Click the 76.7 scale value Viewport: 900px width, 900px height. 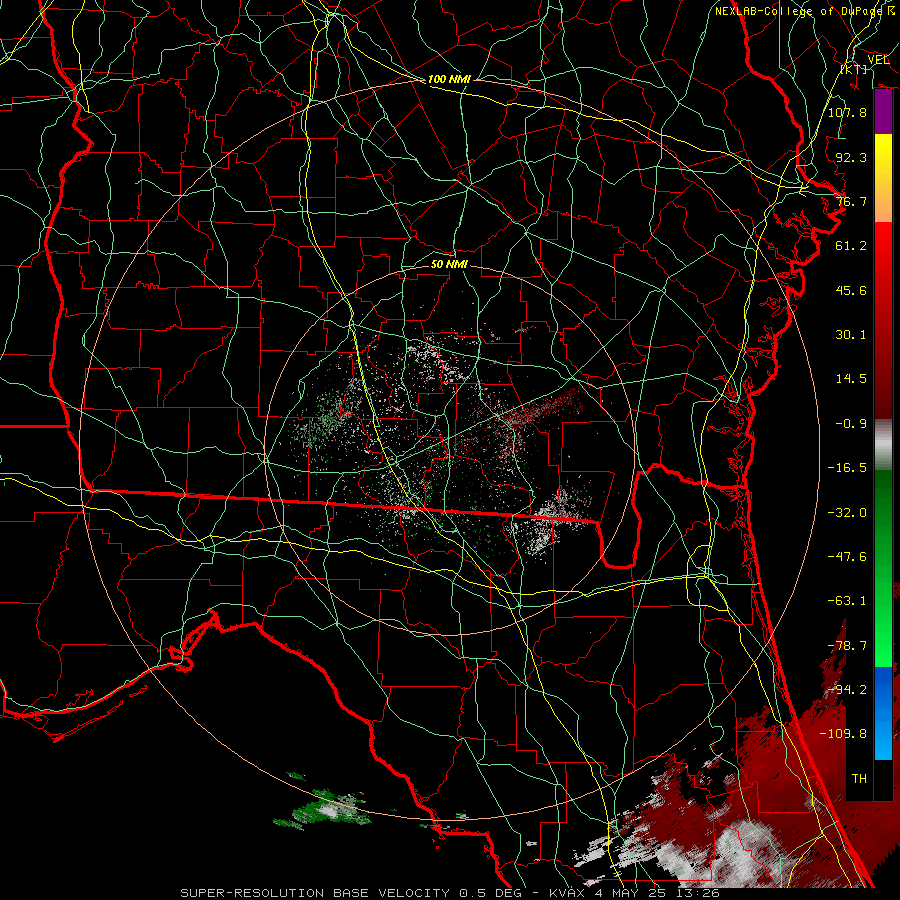coord(851,201)
